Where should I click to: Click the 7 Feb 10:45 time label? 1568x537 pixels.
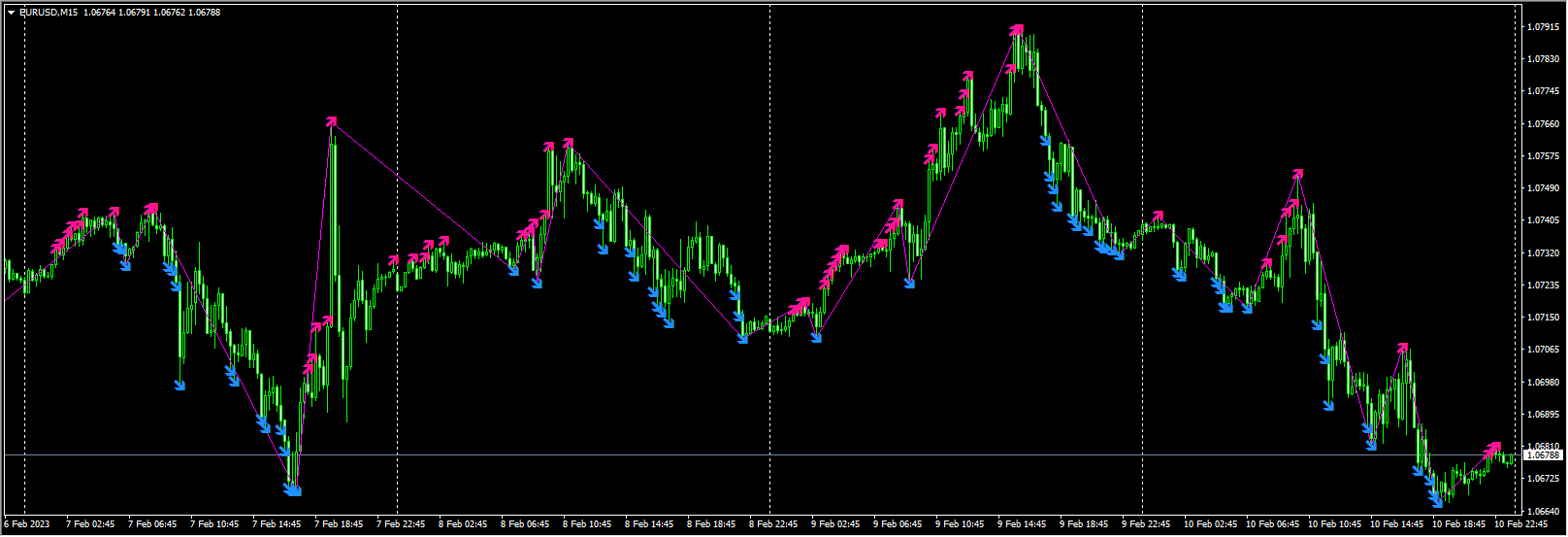(214, 524)
